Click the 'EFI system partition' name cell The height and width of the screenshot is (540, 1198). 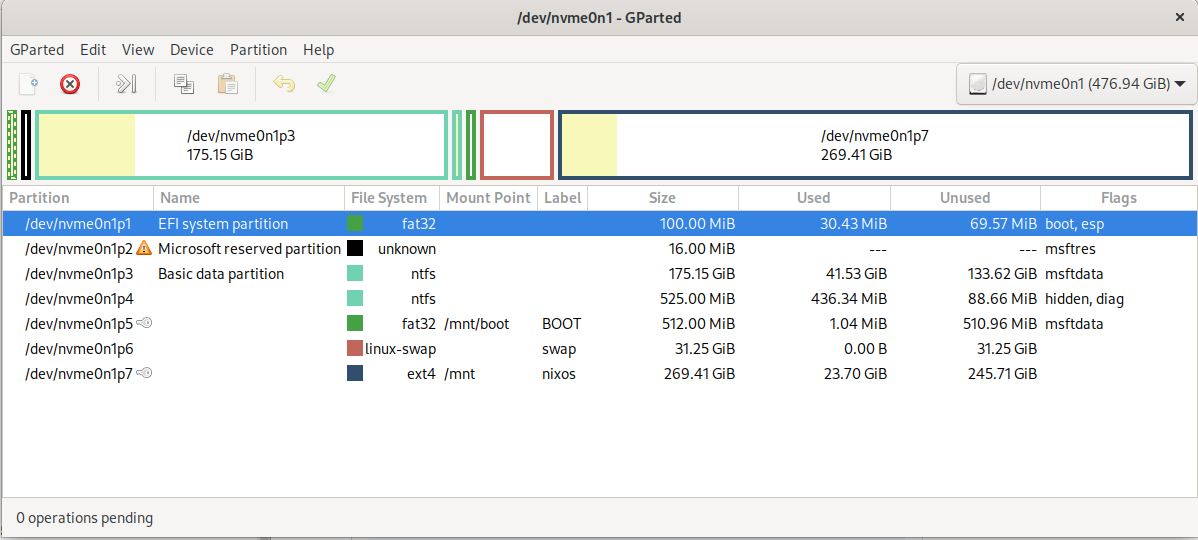tap(223, 224)
